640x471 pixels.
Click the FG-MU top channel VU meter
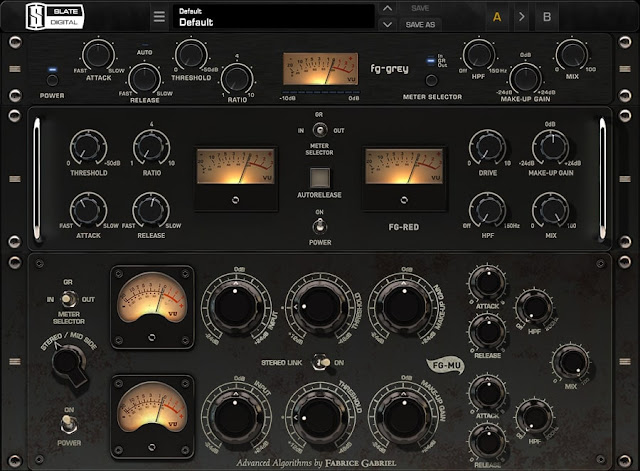pyautogui.click(x=151, y=301)
